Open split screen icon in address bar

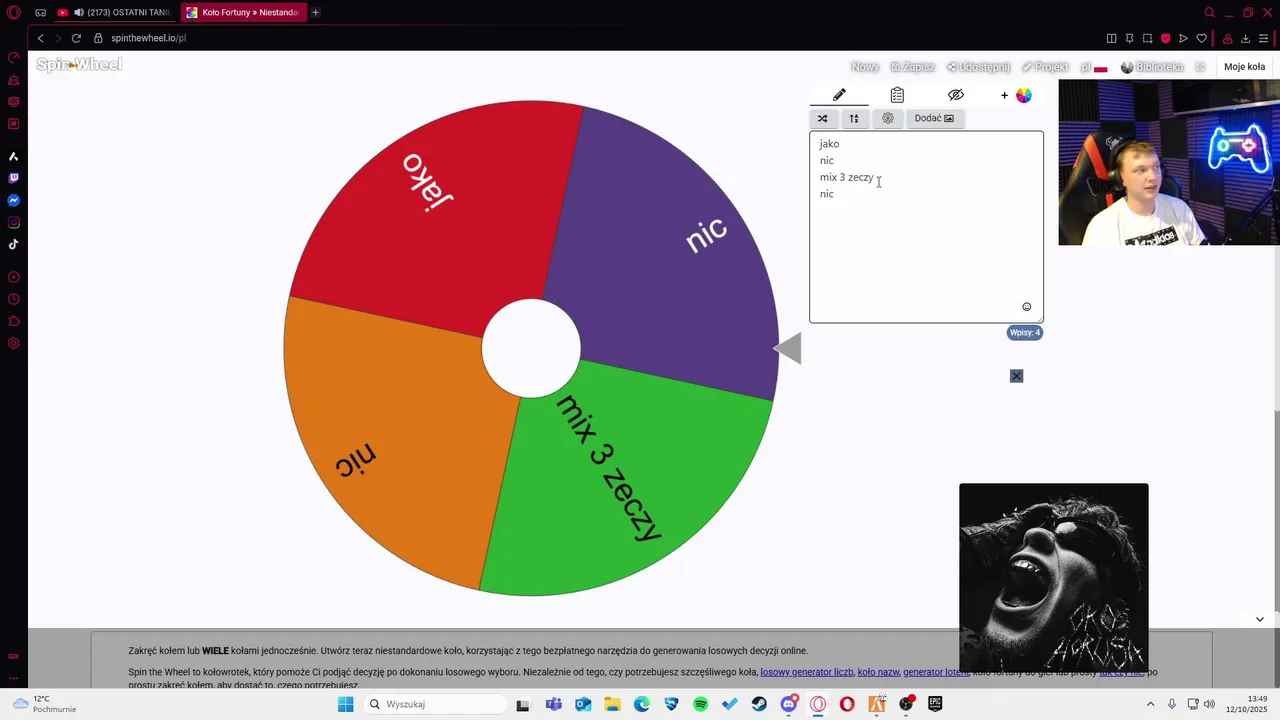click(x=1111, y=38)
